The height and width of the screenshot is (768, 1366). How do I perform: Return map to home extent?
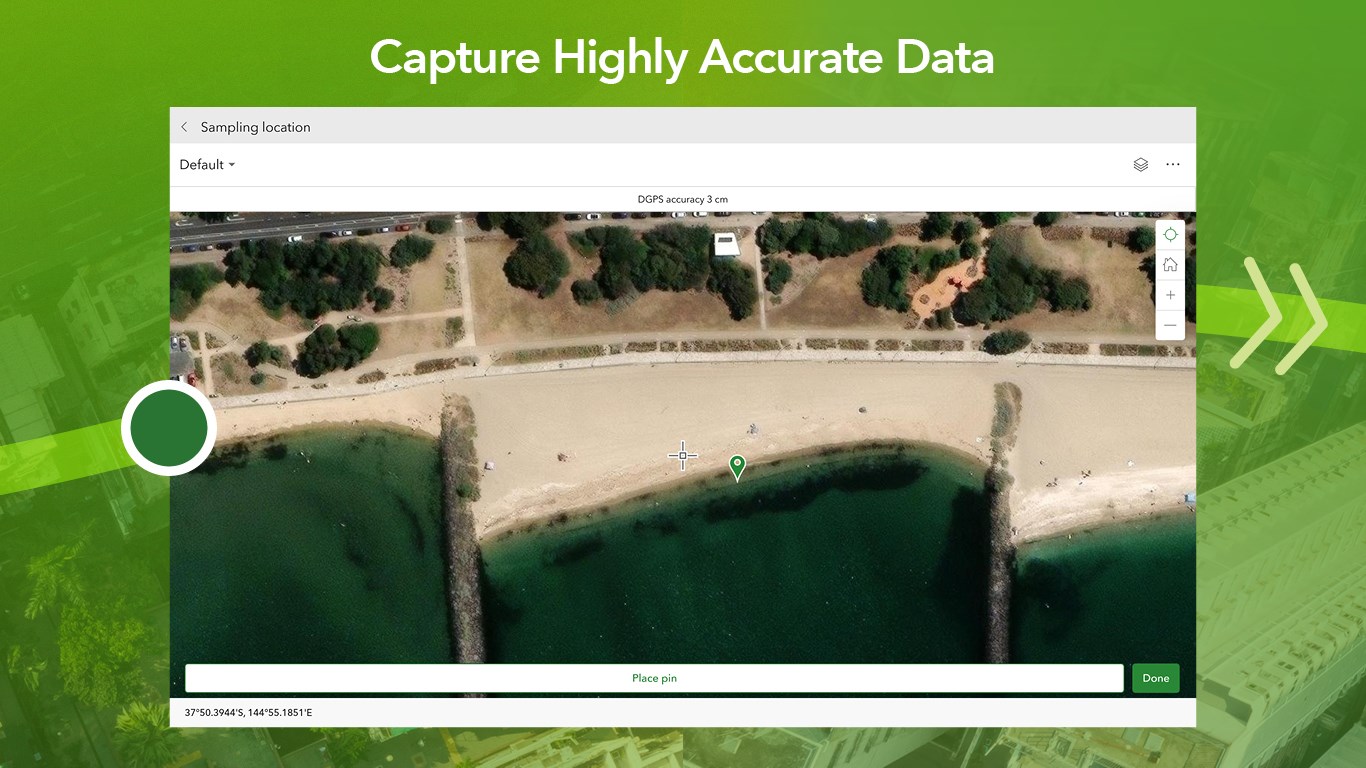(1170, 265)
